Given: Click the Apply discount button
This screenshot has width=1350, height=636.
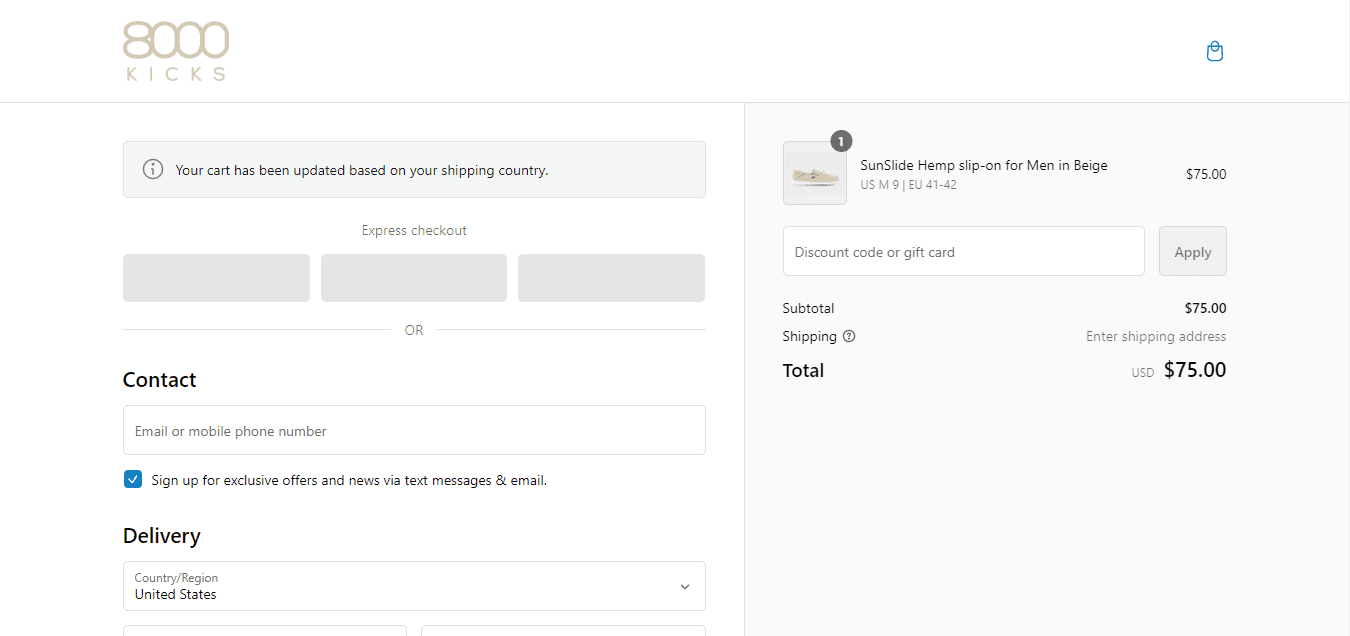Looking at the screenshot, I should point(1193,251).
